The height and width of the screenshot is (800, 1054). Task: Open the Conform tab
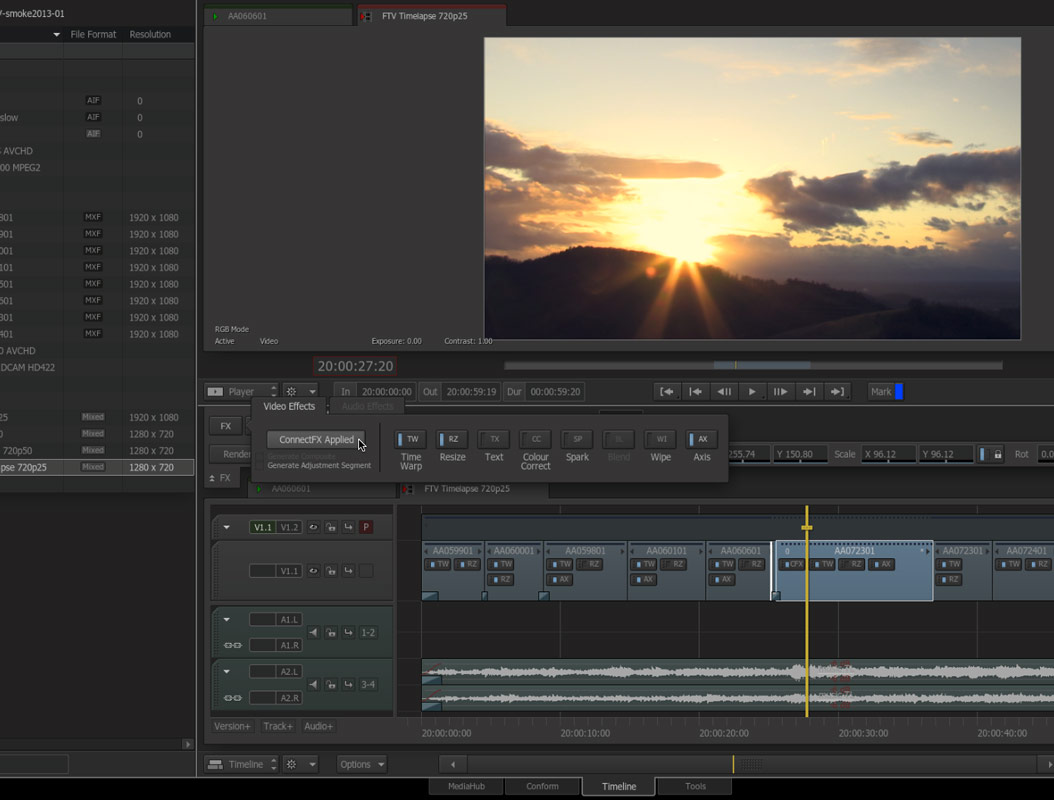[x=542, y=787]
